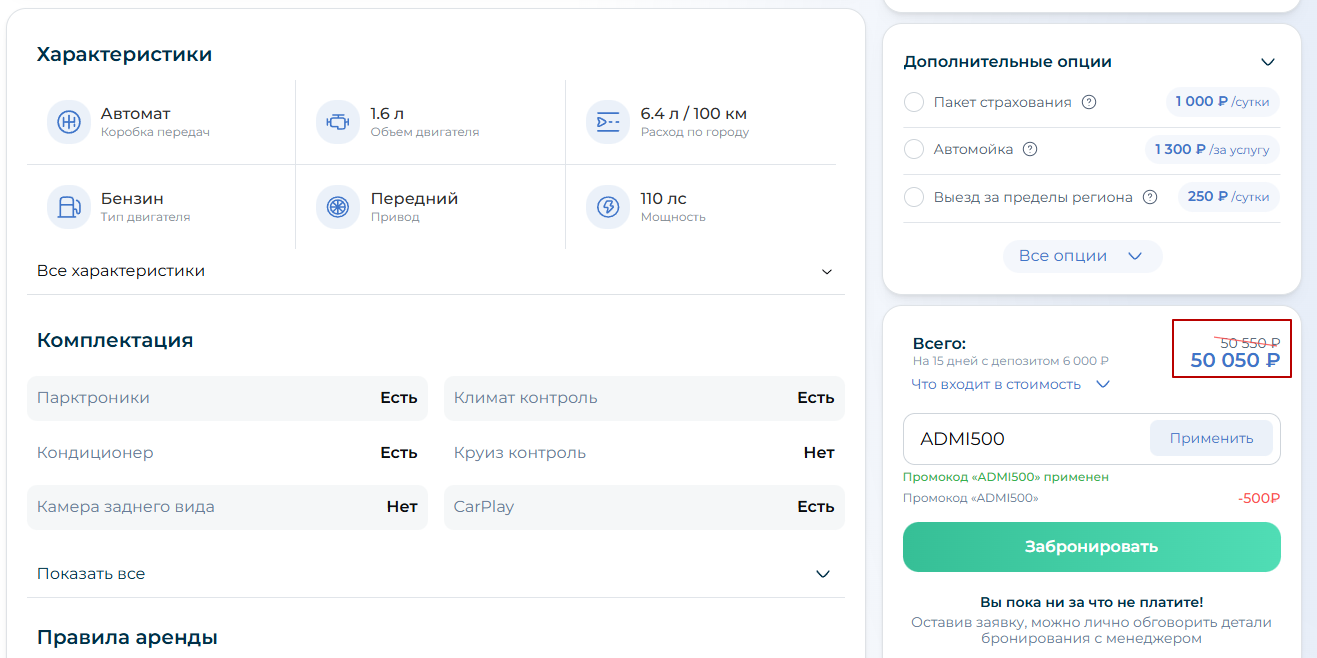This screenshot has height=658, width=1317.
Task: Open the info tooltip for Пакет страхования
Action: [1089, 102]
